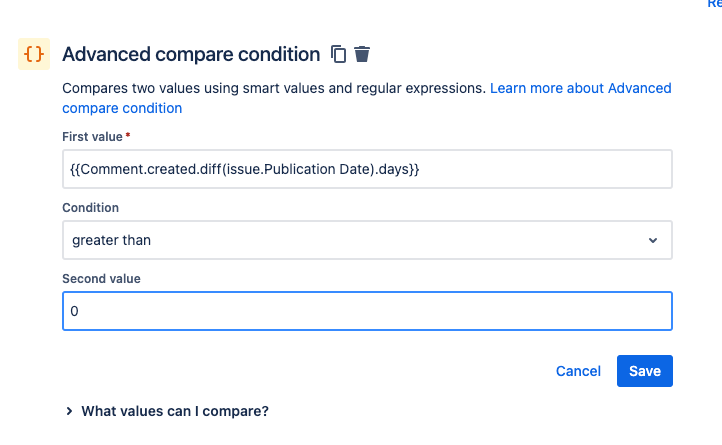Open Learn more about Advanced link

(581, 88)
